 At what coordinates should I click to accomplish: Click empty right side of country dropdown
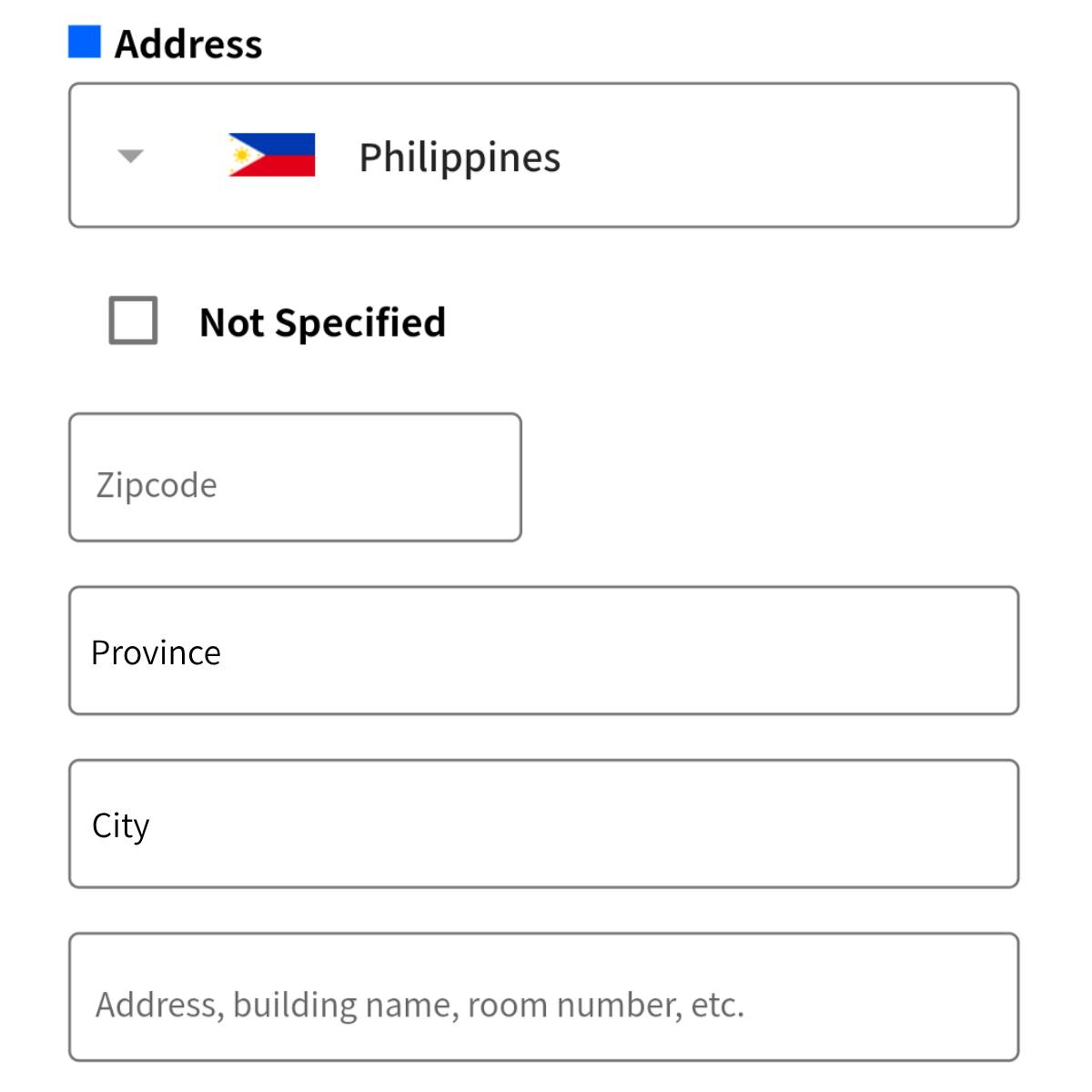[819, 156]
